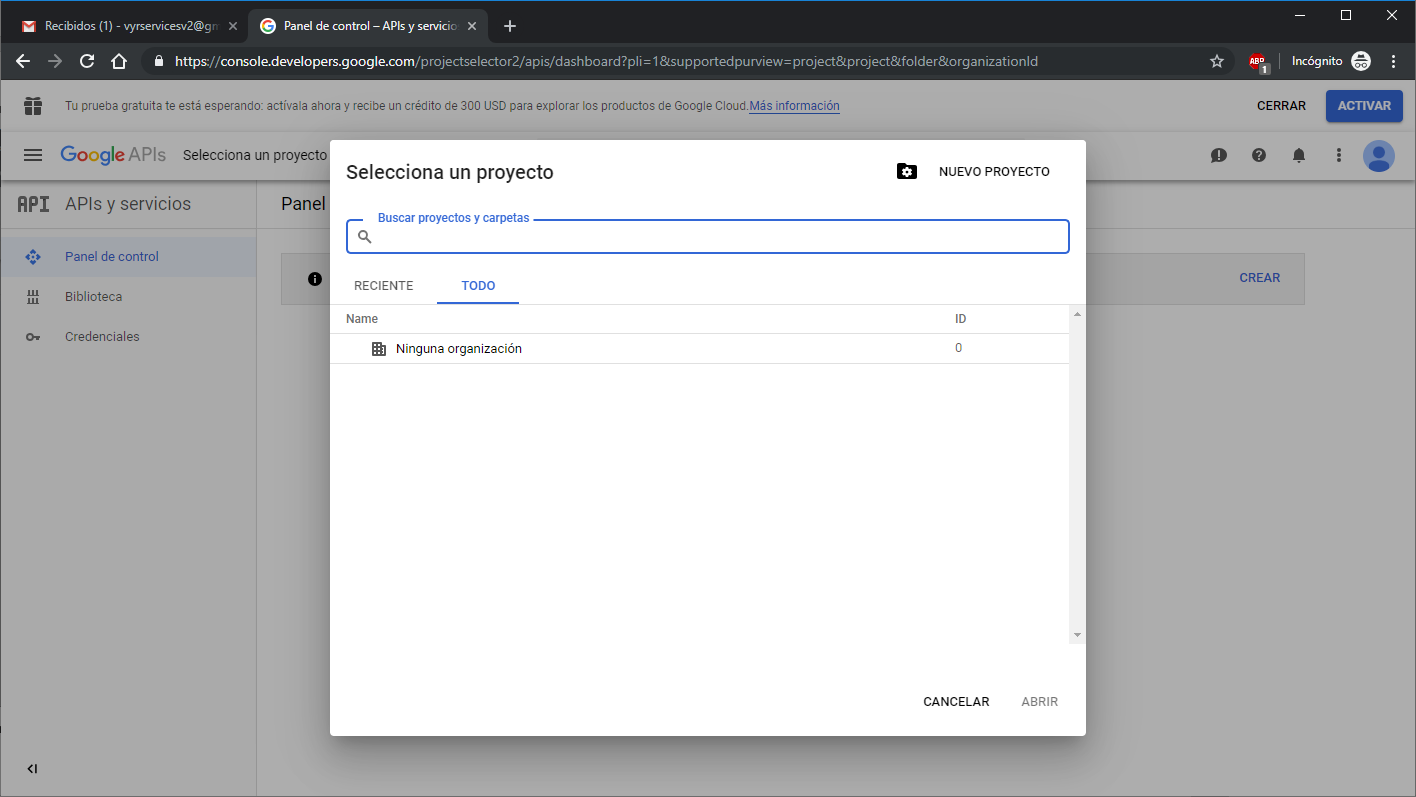Image resolution: width=1416 pixels, height=797 pixels.
Task: Select the TODO tab
Action: coord(478,286)
